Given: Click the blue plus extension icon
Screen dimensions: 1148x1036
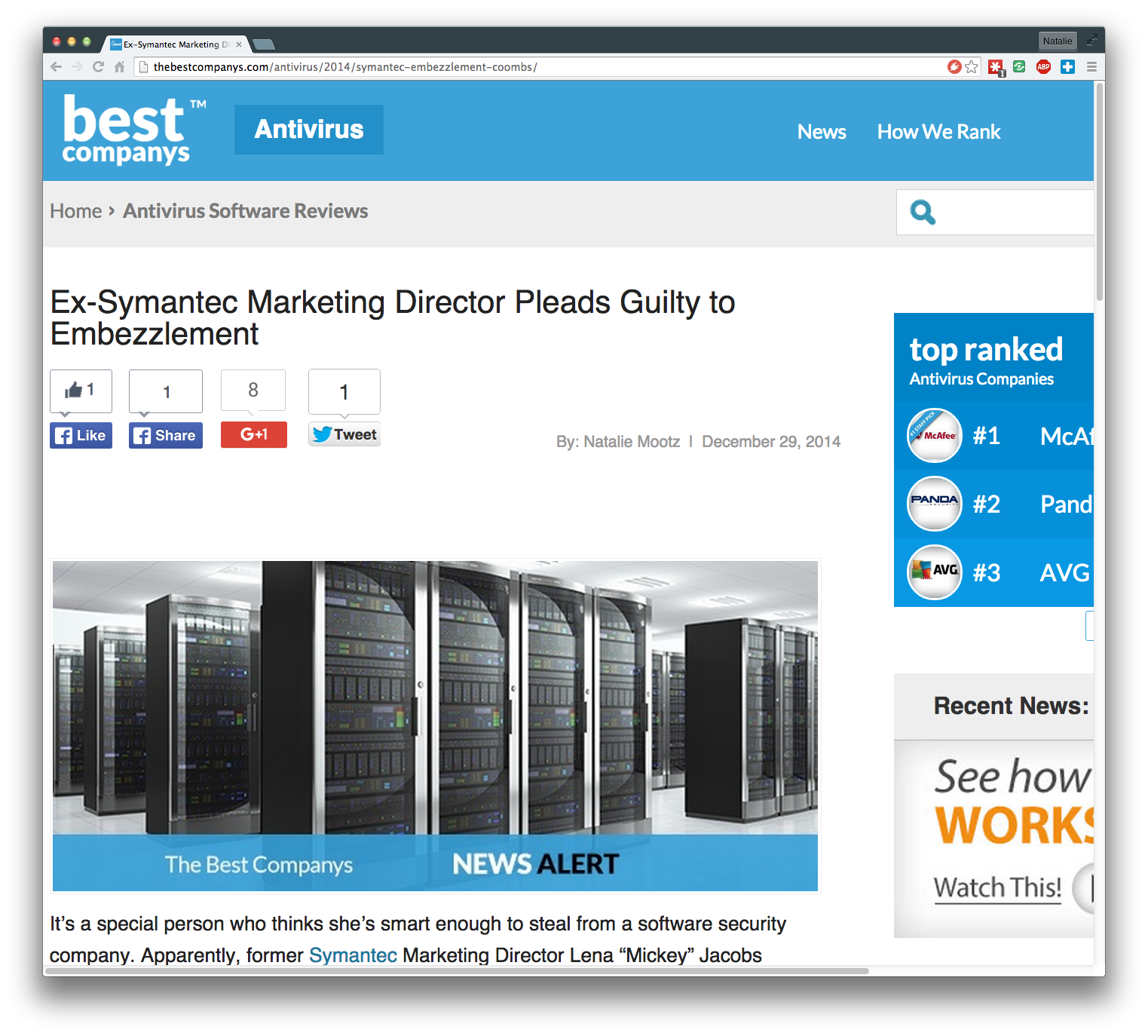Looking at the screenshot, I should [1067, 67].
